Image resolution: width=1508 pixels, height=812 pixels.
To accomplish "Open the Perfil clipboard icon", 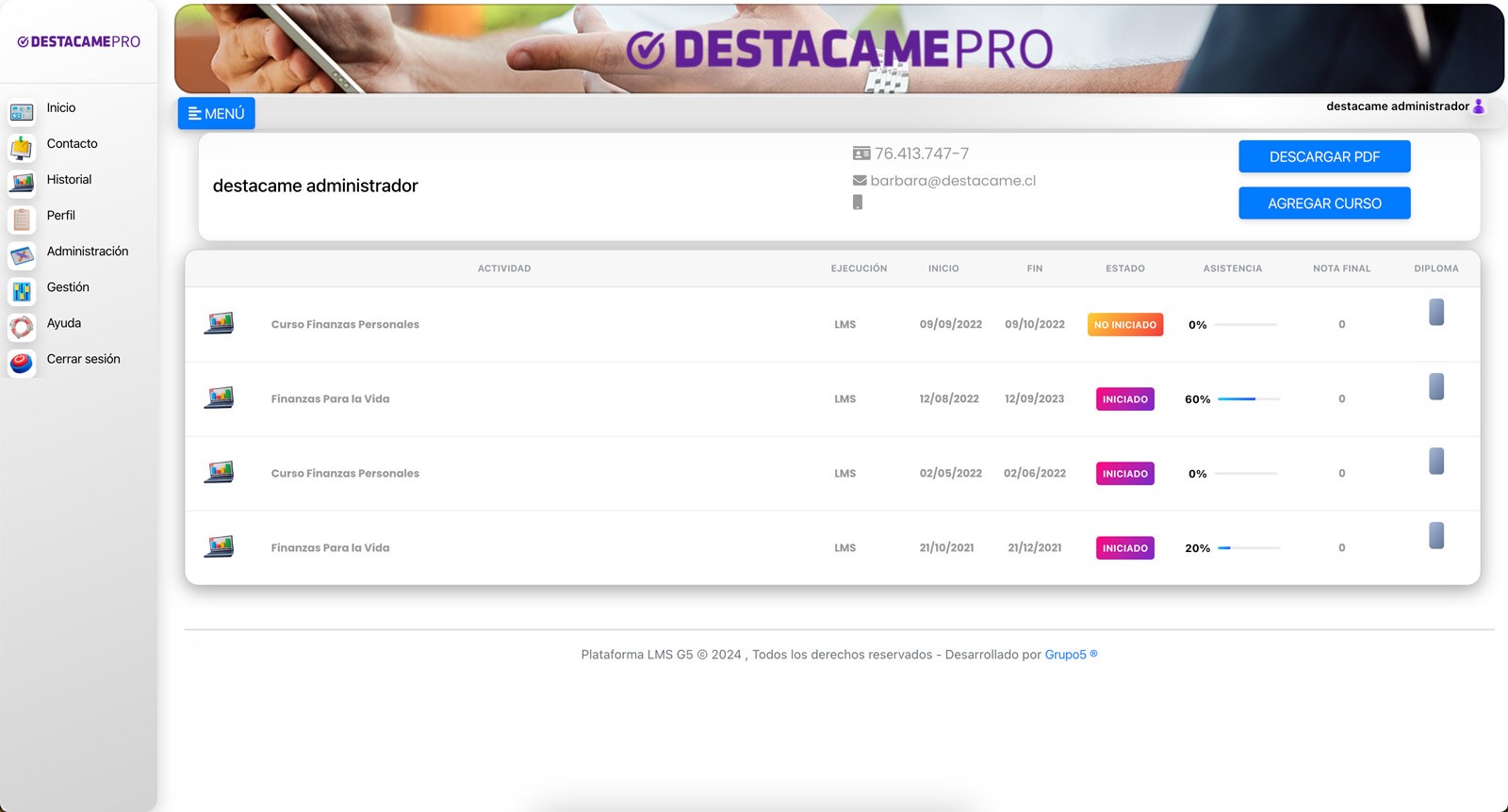I will click(22, 219).
